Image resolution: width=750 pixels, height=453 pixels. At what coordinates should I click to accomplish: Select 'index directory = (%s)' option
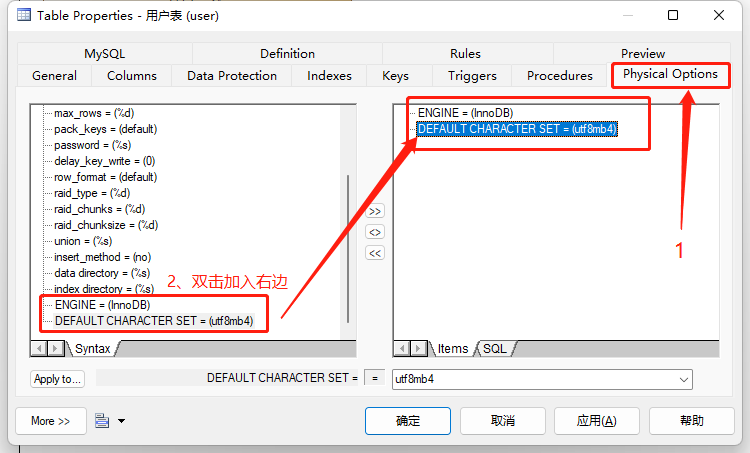(104, 289)
